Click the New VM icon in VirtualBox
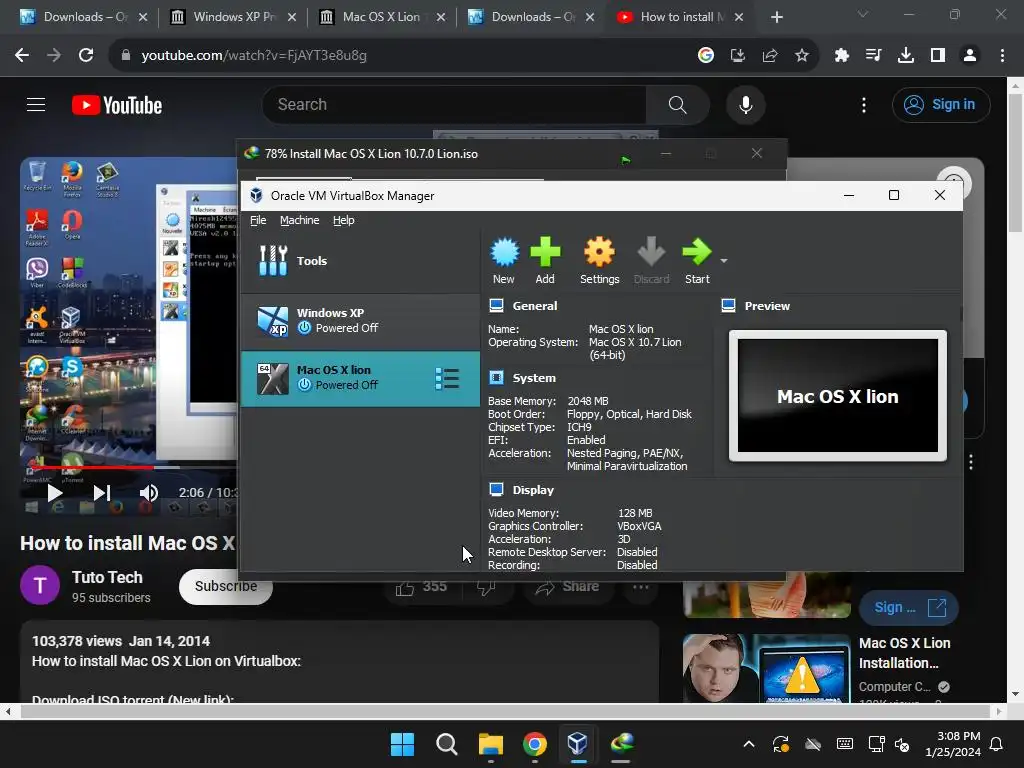This screenshot has width=1024, height=768. point(504,261)
